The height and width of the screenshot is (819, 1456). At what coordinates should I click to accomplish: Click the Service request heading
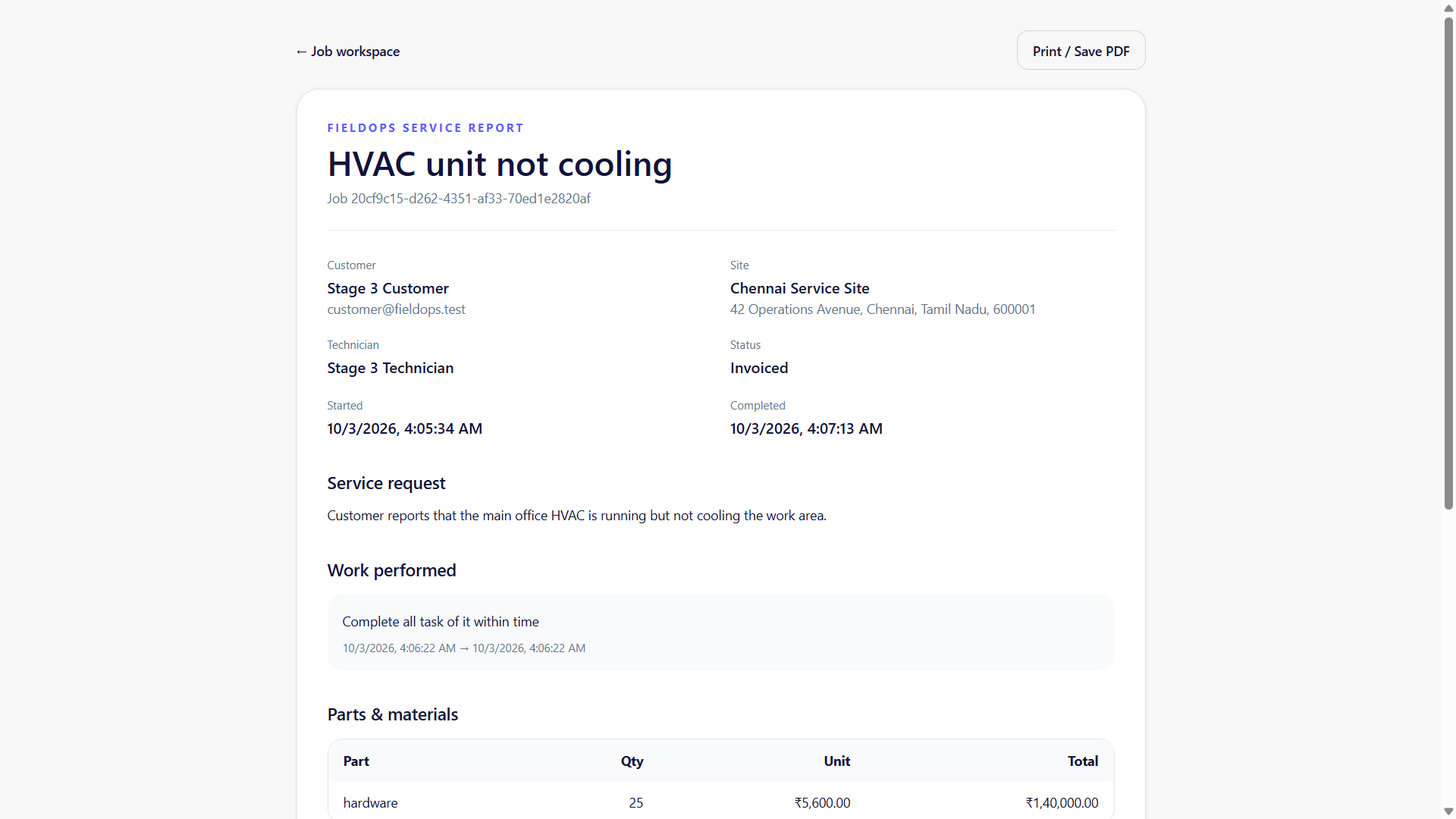(387, 484)
